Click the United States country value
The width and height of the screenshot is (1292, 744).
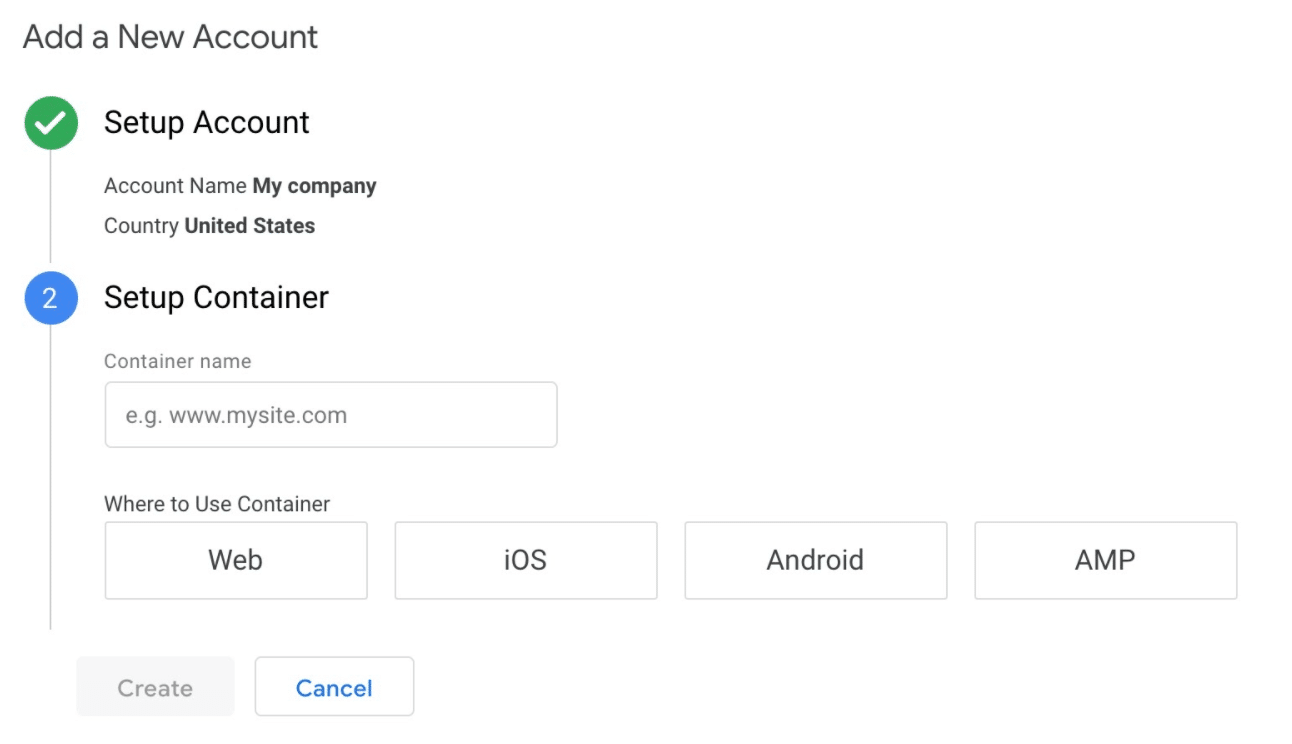[x=250, y=226]
